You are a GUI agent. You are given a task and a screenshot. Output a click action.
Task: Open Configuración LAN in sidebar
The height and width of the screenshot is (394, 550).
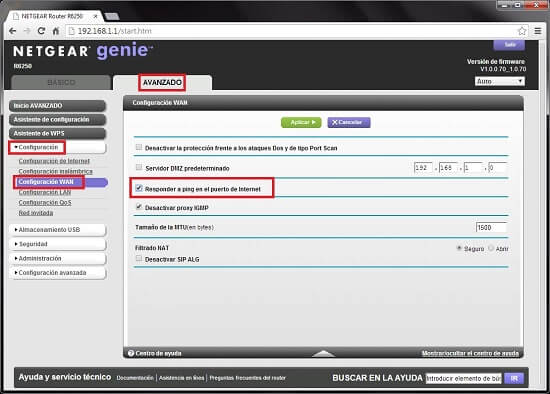pos(45,192)
